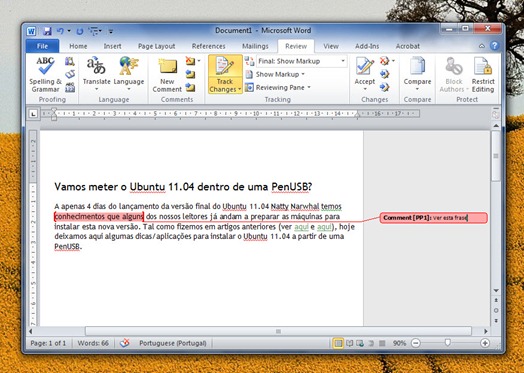Open the Compare documents menu
The width and height of the screenshot is (524, 373).
coord(417,74)
